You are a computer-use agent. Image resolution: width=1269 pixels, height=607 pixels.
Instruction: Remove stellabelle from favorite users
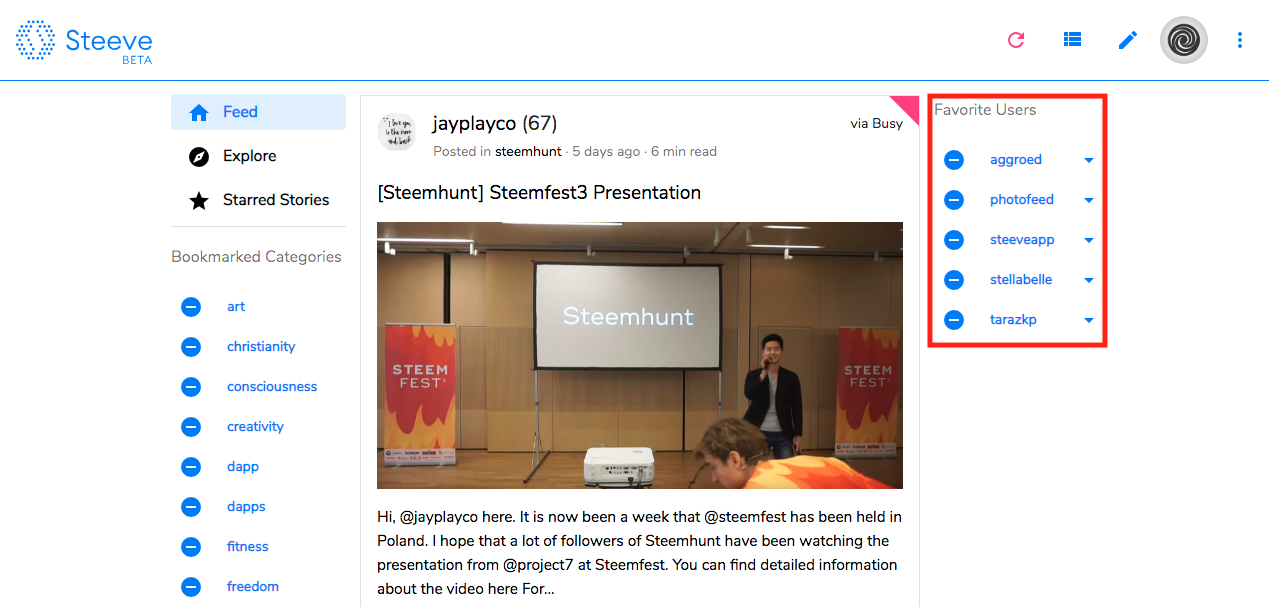coord(954,280)
